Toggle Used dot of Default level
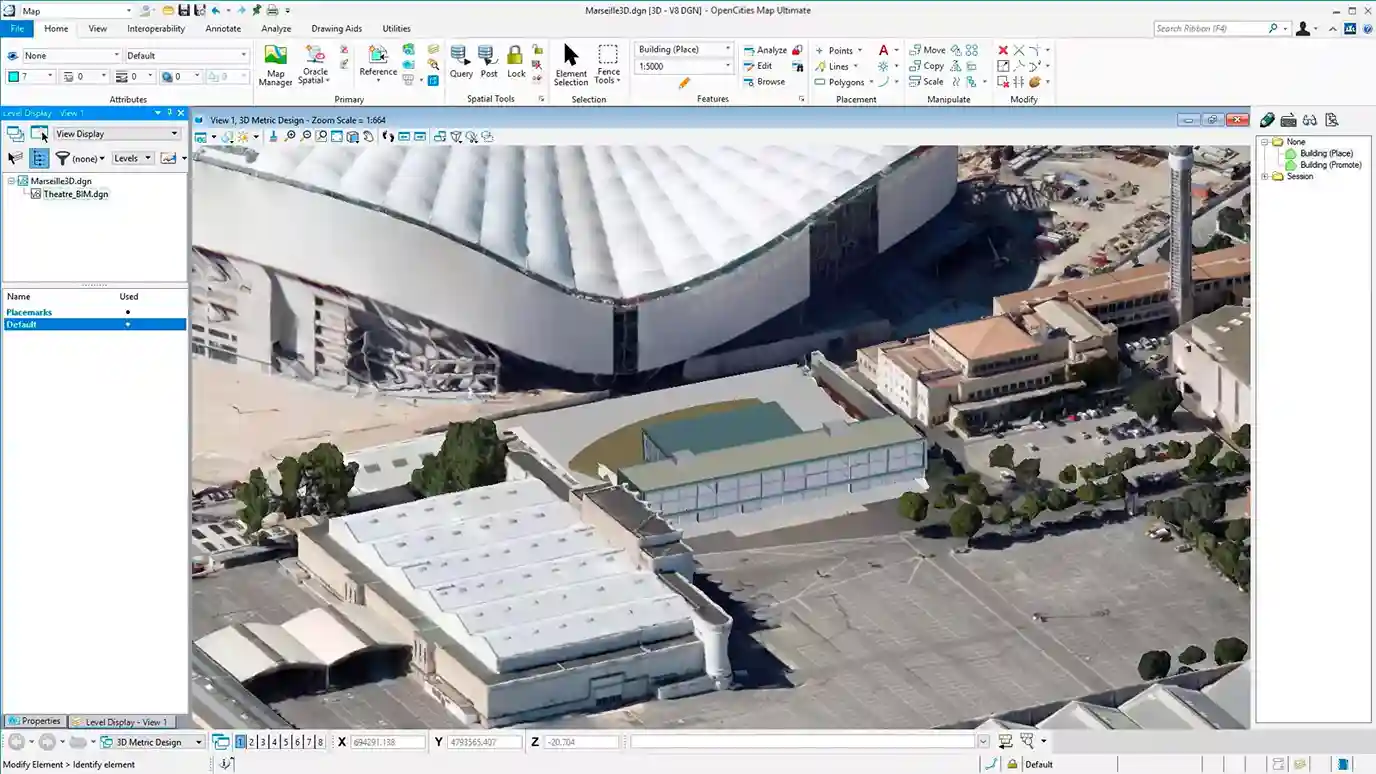Screen dimensions: 1376x774 [128, 324]
